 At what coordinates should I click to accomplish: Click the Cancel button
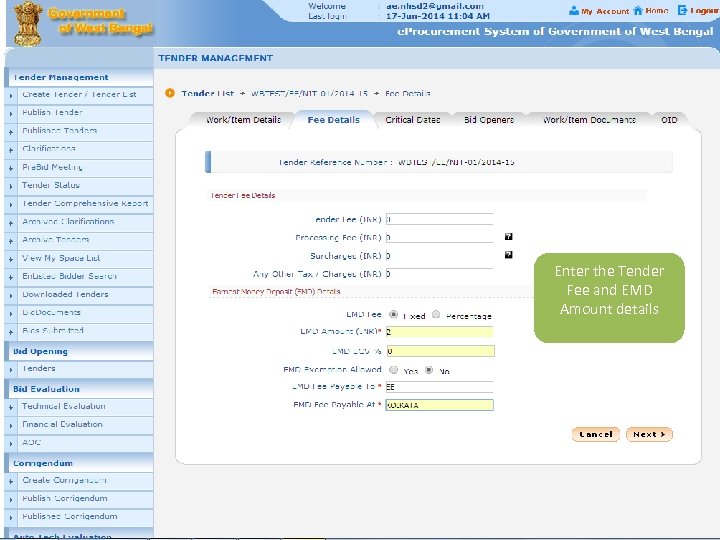(596, 434)
